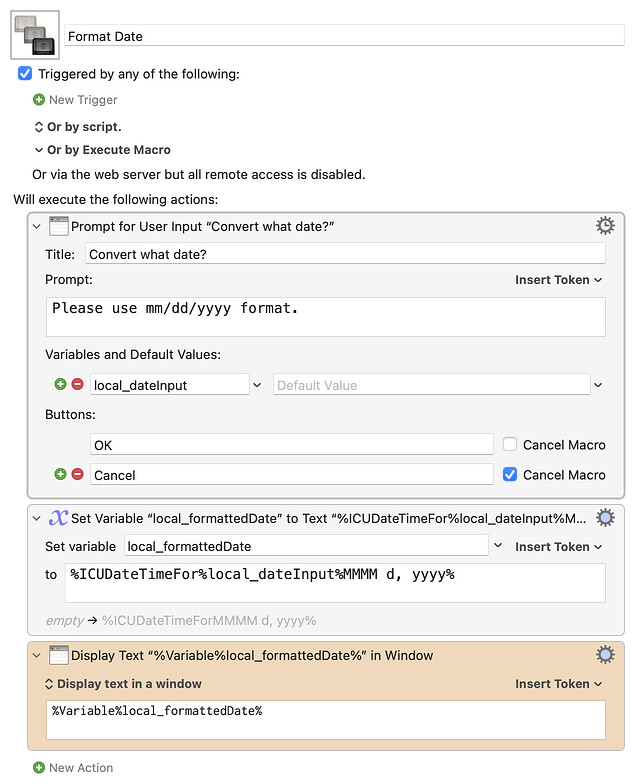Screen dimensions: 636x784
Task: Open Insert Token menu in Prompt section
Action: coord(558,280)
